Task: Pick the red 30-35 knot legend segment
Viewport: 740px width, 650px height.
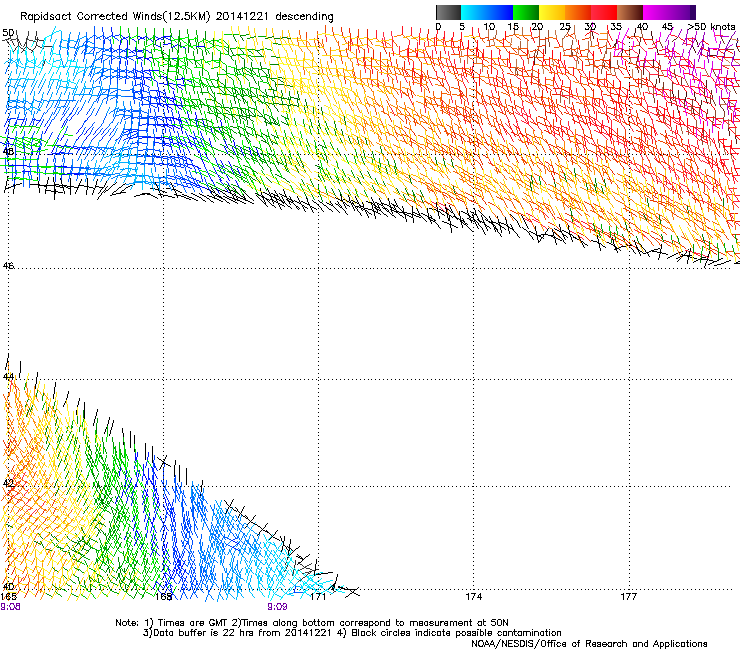Action: (x=604, y=12)
